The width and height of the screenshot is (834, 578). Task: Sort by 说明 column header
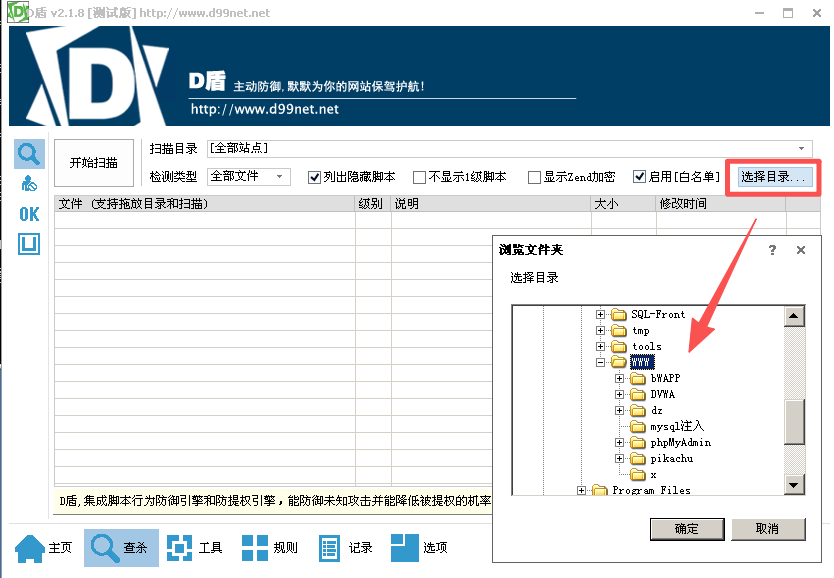click(491, 204)
